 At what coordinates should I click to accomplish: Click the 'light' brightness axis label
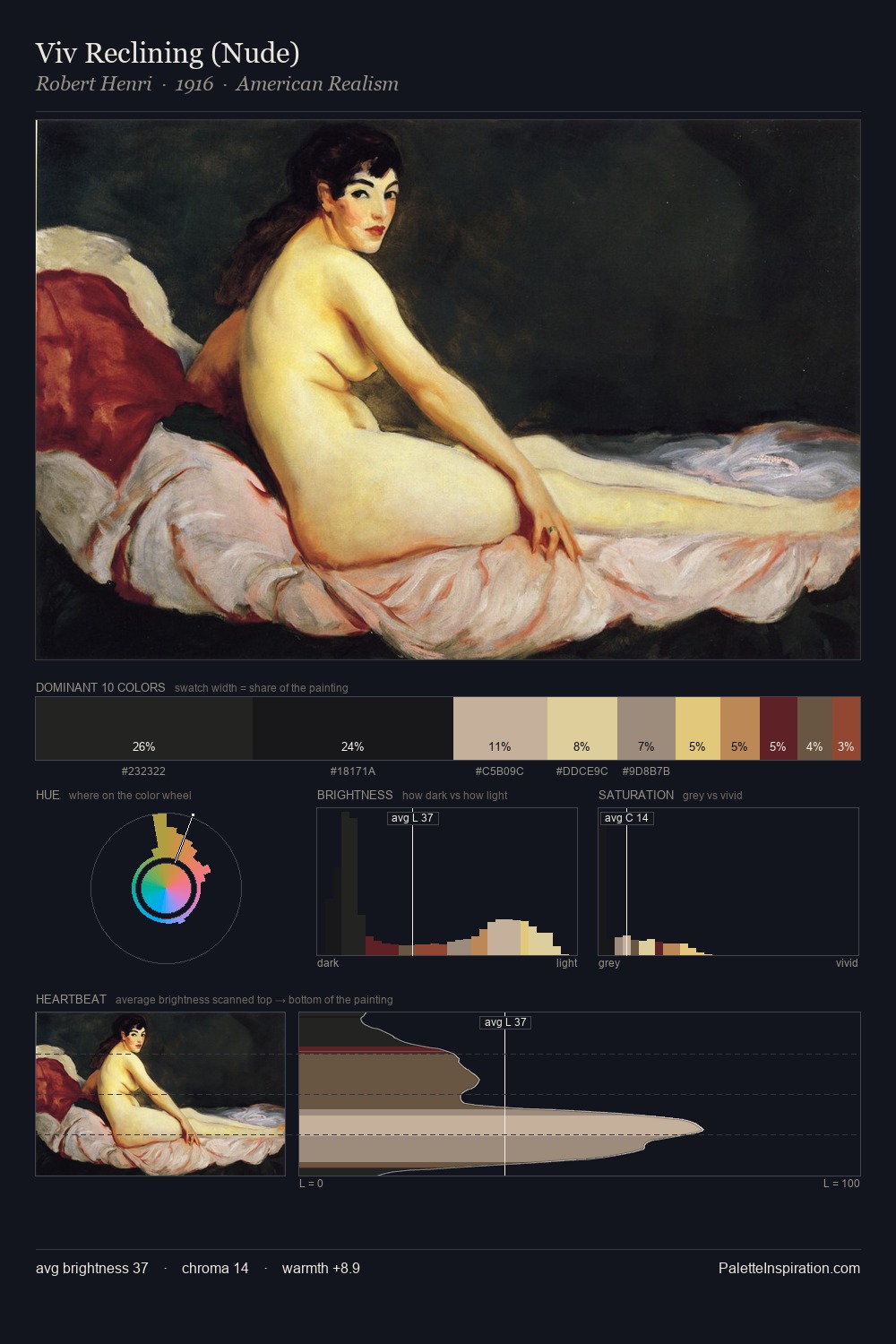567,963
